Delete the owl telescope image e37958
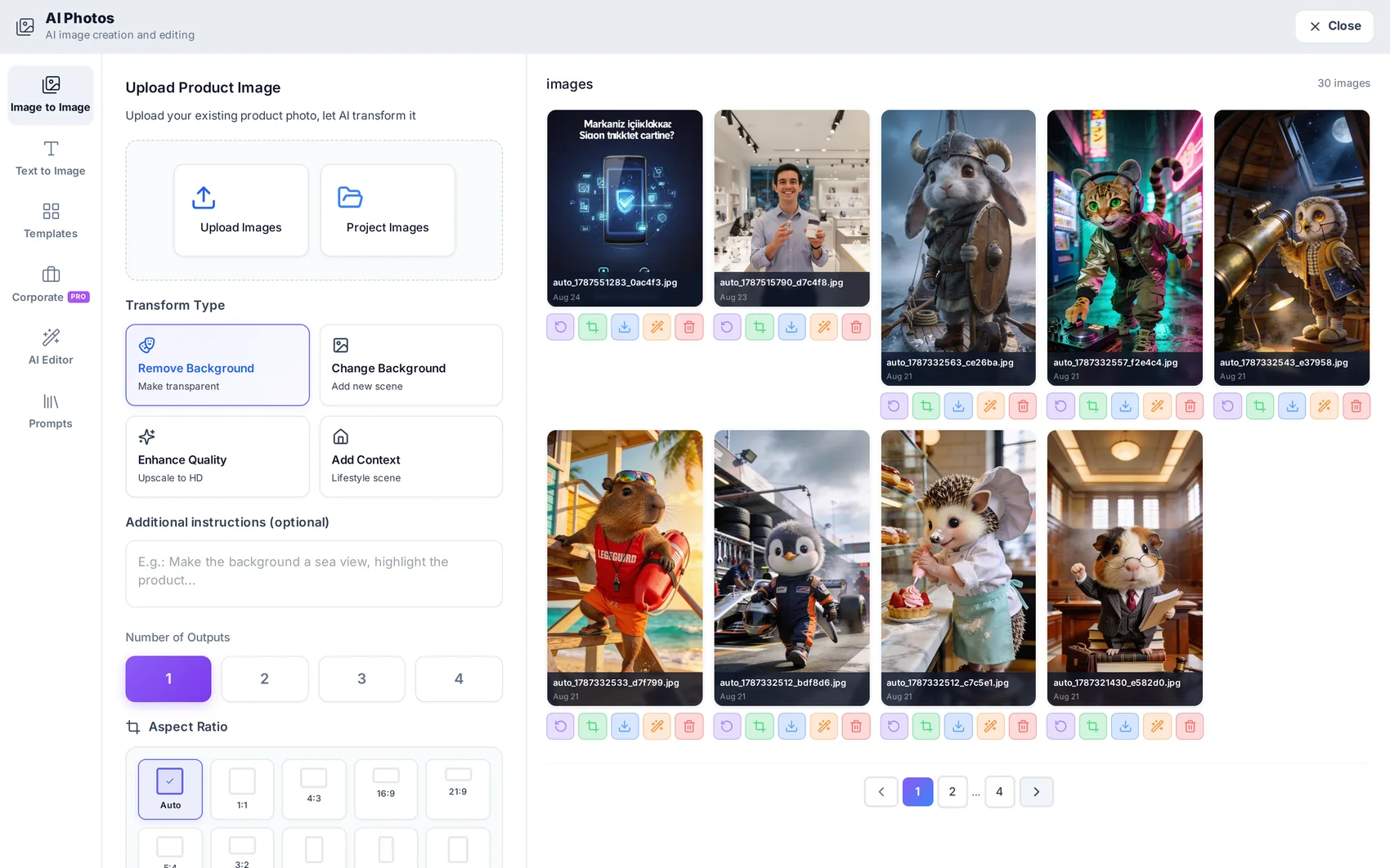This screenshot has width=1390, height=868. (1356, 406)
